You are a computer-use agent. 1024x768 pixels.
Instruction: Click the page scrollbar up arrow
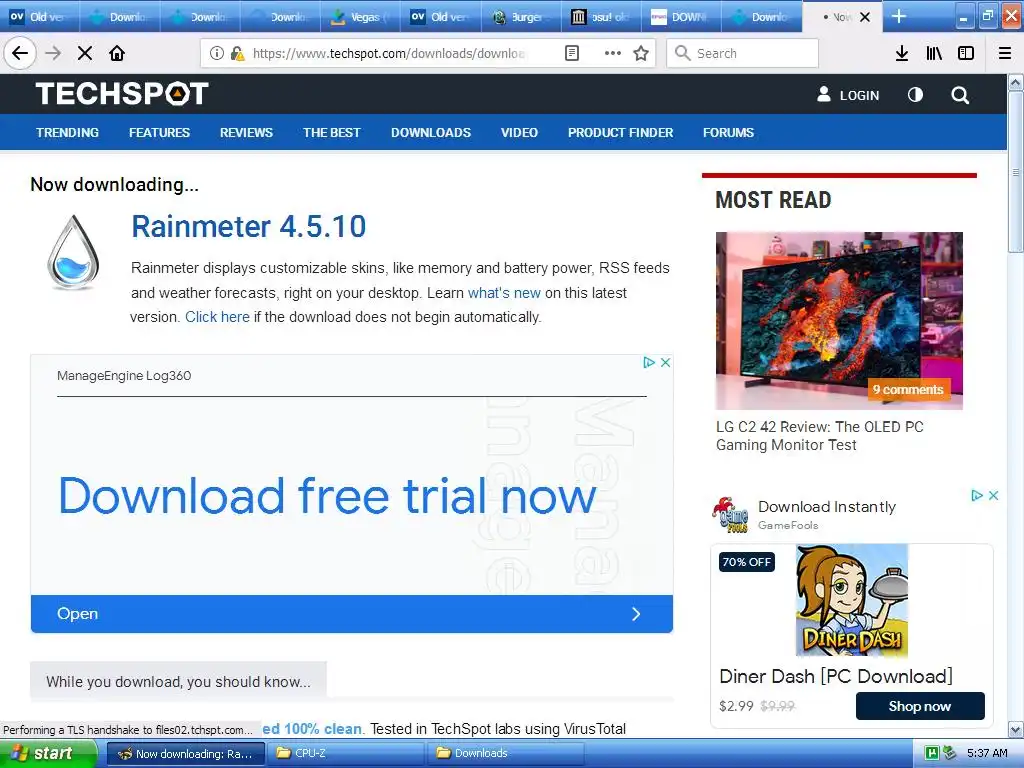point(1015,82)
